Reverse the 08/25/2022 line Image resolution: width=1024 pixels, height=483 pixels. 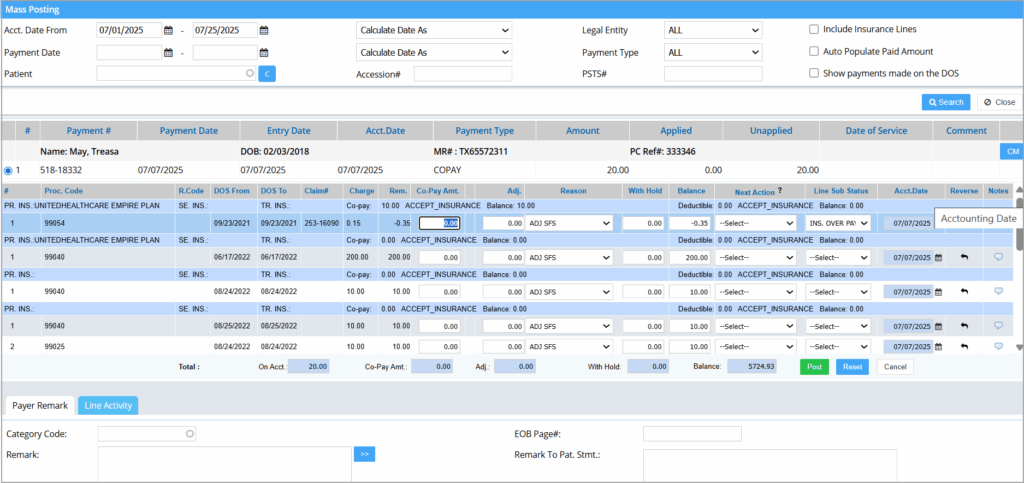click(965, 325)
